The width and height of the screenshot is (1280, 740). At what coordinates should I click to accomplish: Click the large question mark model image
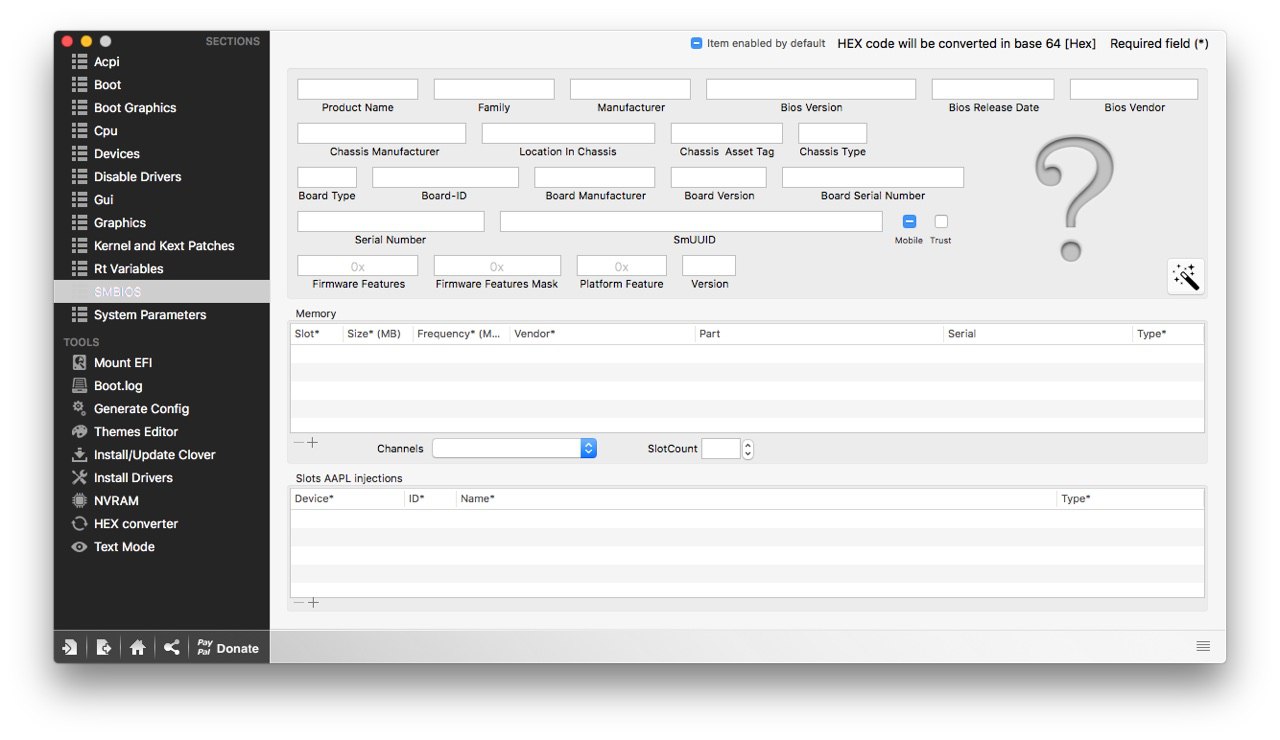point(1073,199)
